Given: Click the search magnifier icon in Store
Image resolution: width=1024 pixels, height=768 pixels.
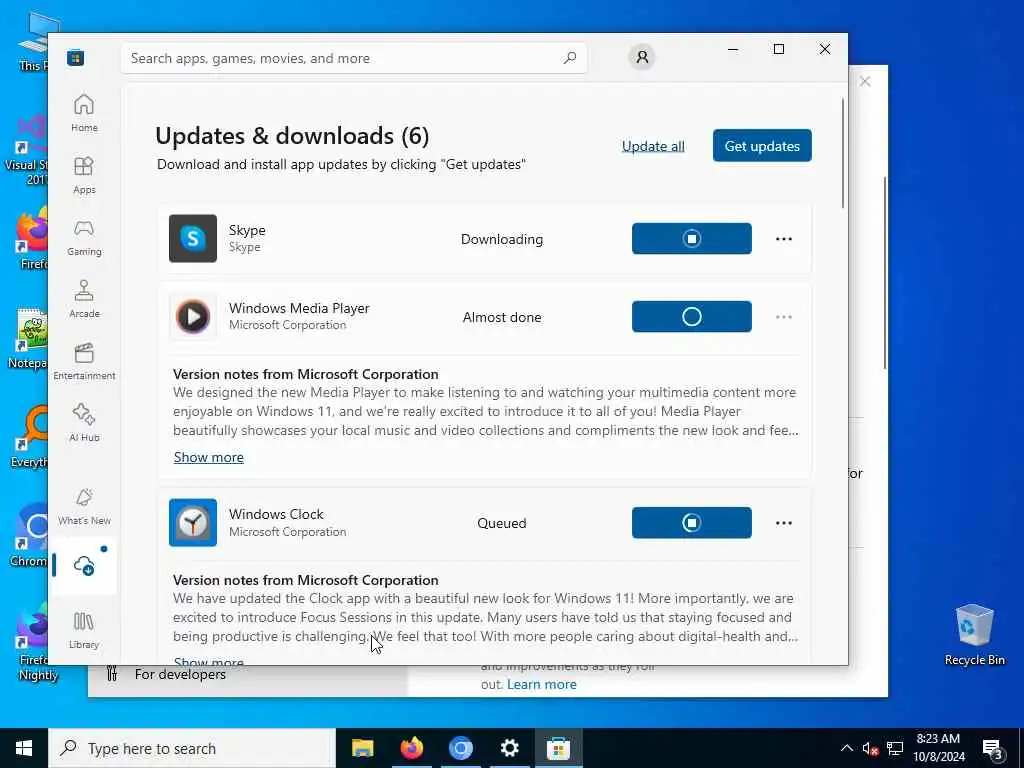Looking at the screenshot, I should (x=569, y=58).
